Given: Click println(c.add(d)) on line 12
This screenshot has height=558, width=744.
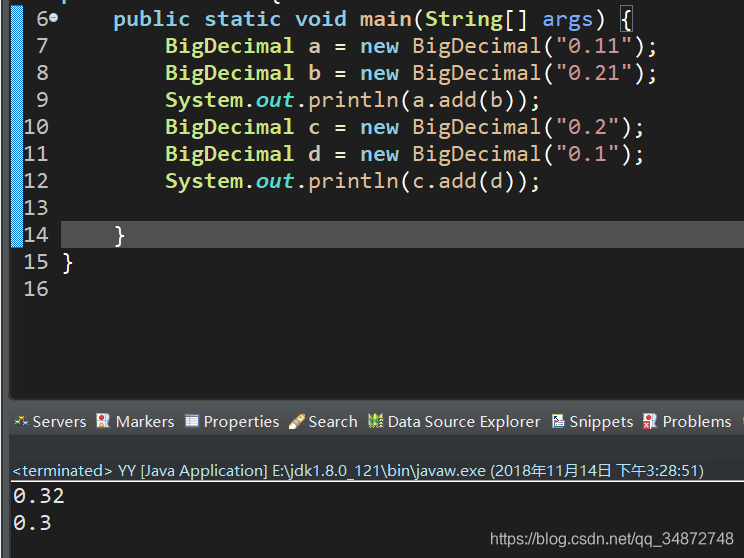Looking at the screenshot, I should (418, 182).
